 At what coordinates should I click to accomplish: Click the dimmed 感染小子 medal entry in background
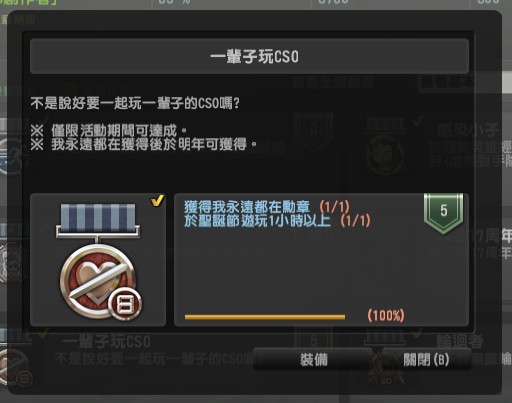468,129
